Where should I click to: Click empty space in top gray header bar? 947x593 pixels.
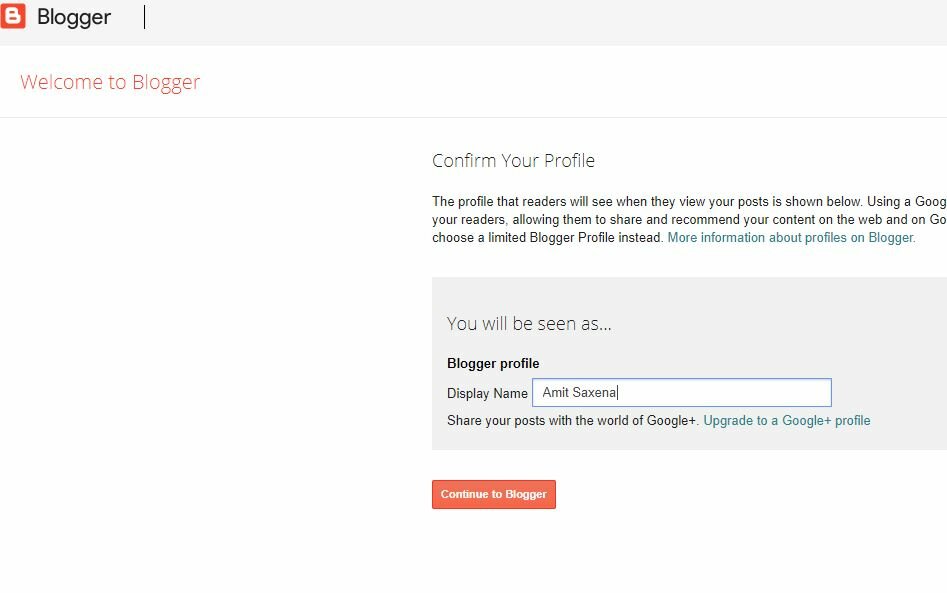(544, 22)
